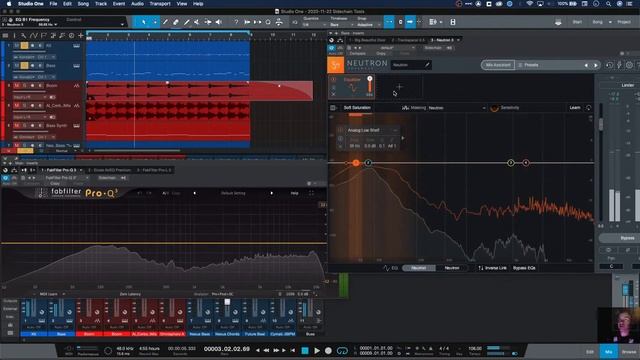Click the Neutron lightning bolt icon
Image resolution: width=640 pixels, height=360 pixels.
(x=620, y=65)
